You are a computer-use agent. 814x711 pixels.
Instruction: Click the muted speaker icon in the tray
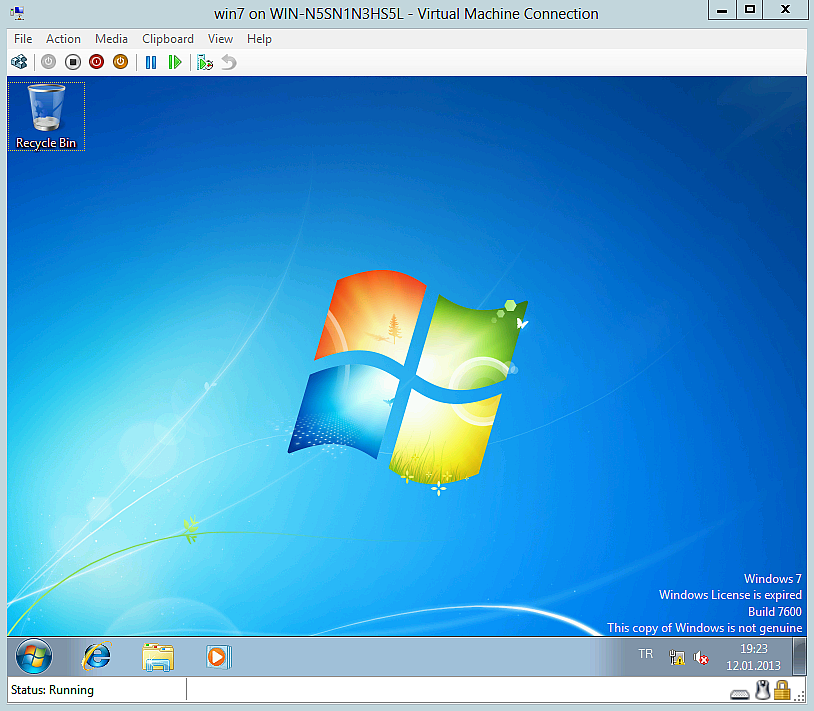point(701,658)
